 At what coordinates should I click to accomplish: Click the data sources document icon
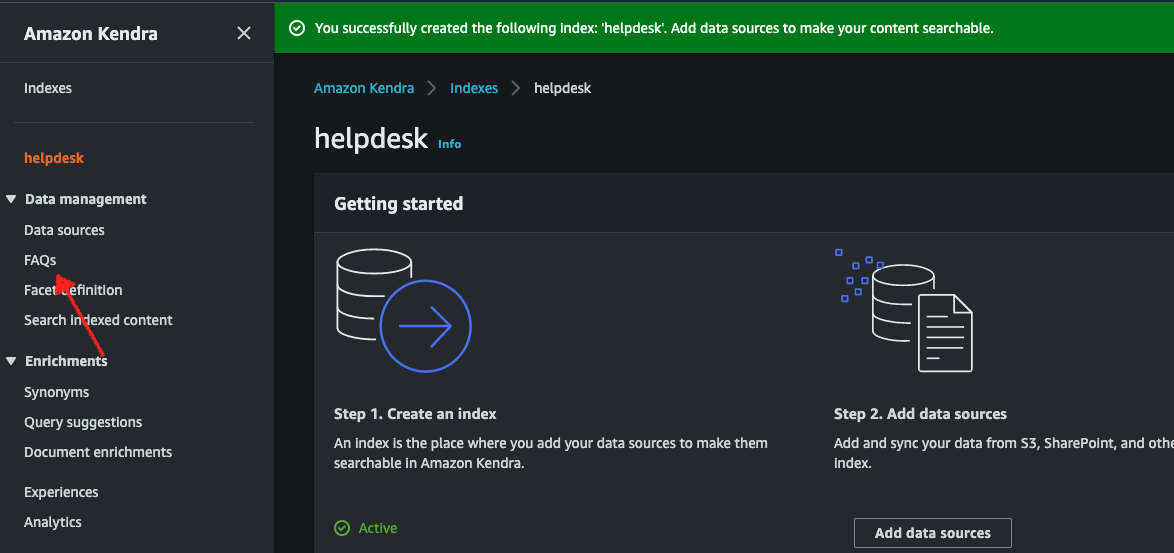pyautogui.click(x=905, y=310)
